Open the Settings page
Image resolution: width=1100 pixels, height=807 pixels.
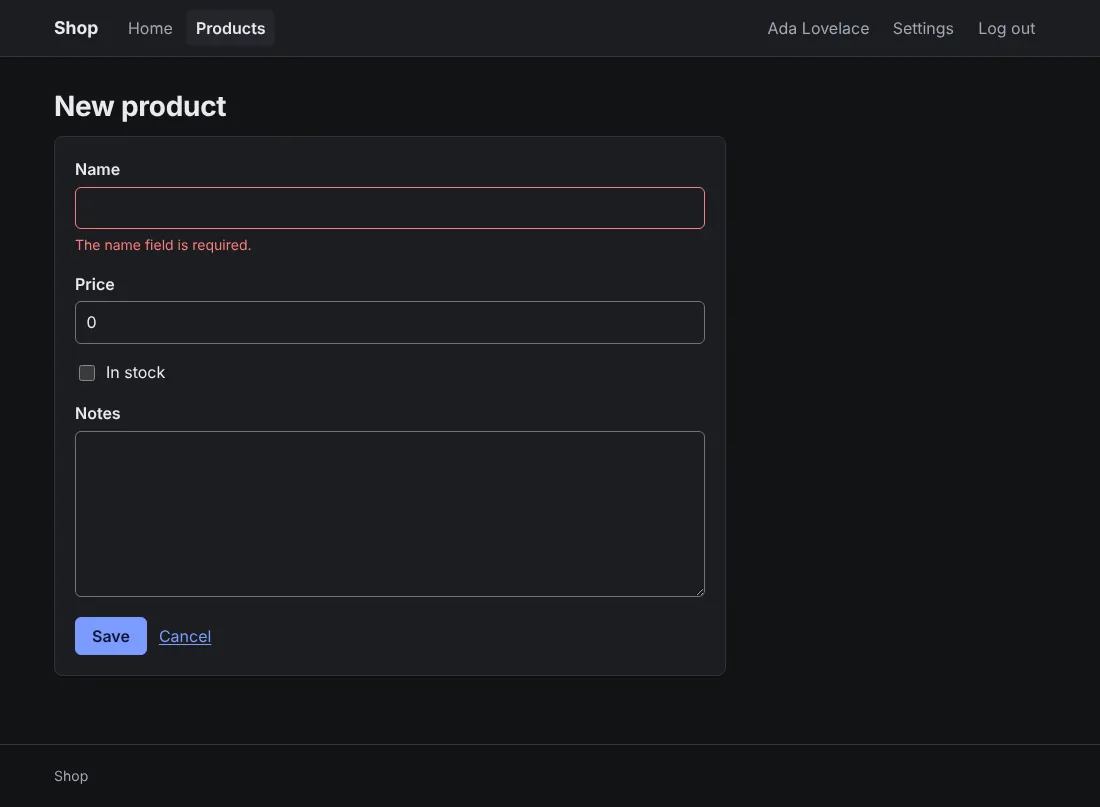(x=923, y=28)
